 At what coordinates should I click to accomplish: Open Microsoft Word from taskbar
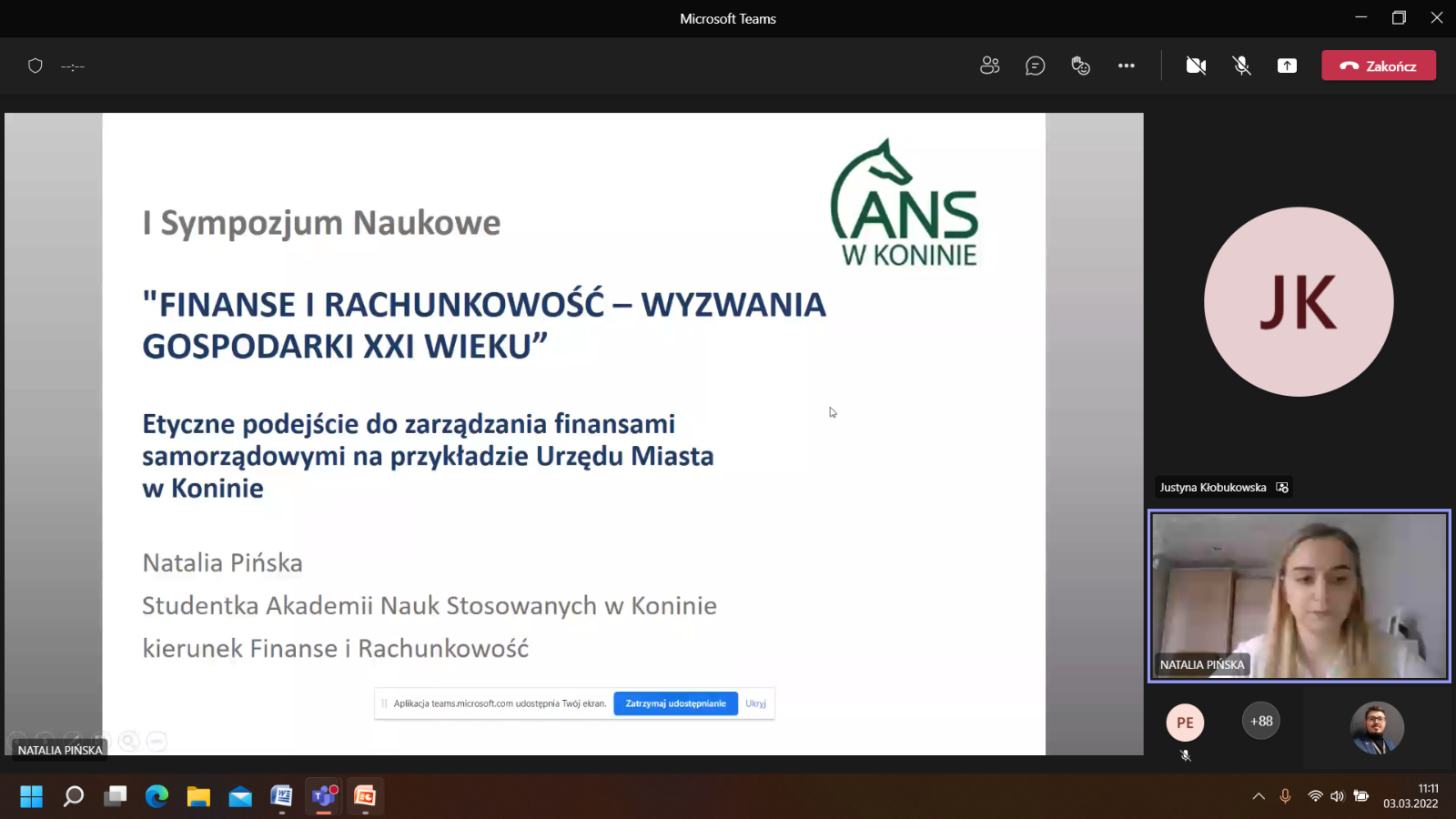pos(281,796)
